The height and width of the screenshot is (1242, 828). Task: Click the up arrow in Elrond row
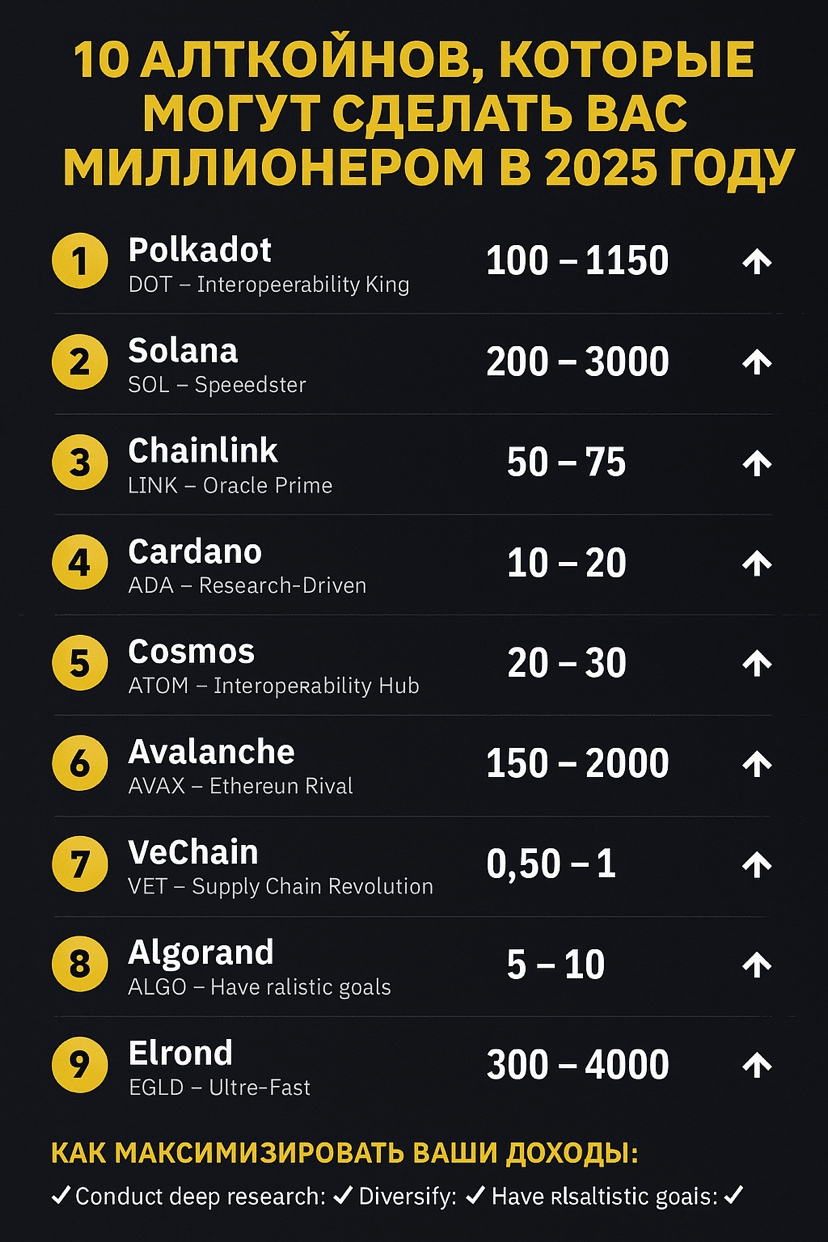tap(757, 1066)
